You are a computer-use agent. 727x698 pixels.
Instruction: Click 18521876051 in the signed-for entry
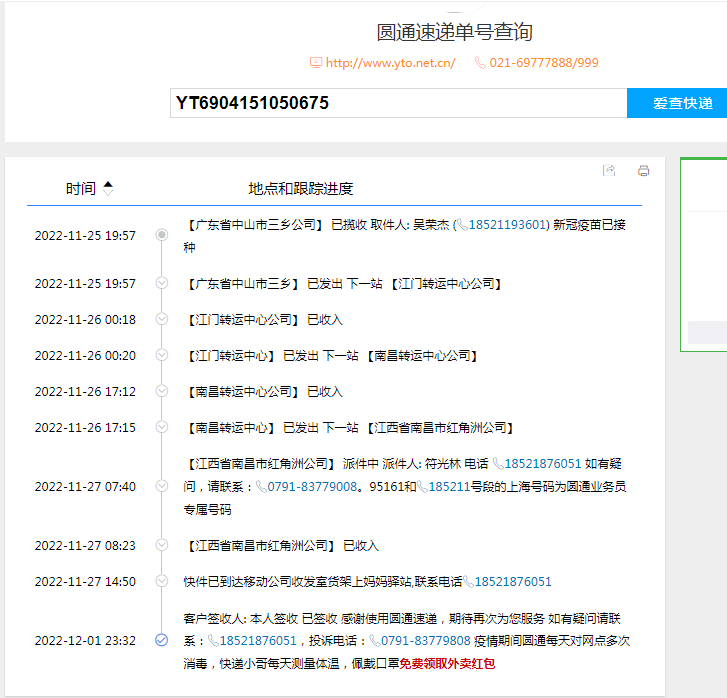(258, 641)
